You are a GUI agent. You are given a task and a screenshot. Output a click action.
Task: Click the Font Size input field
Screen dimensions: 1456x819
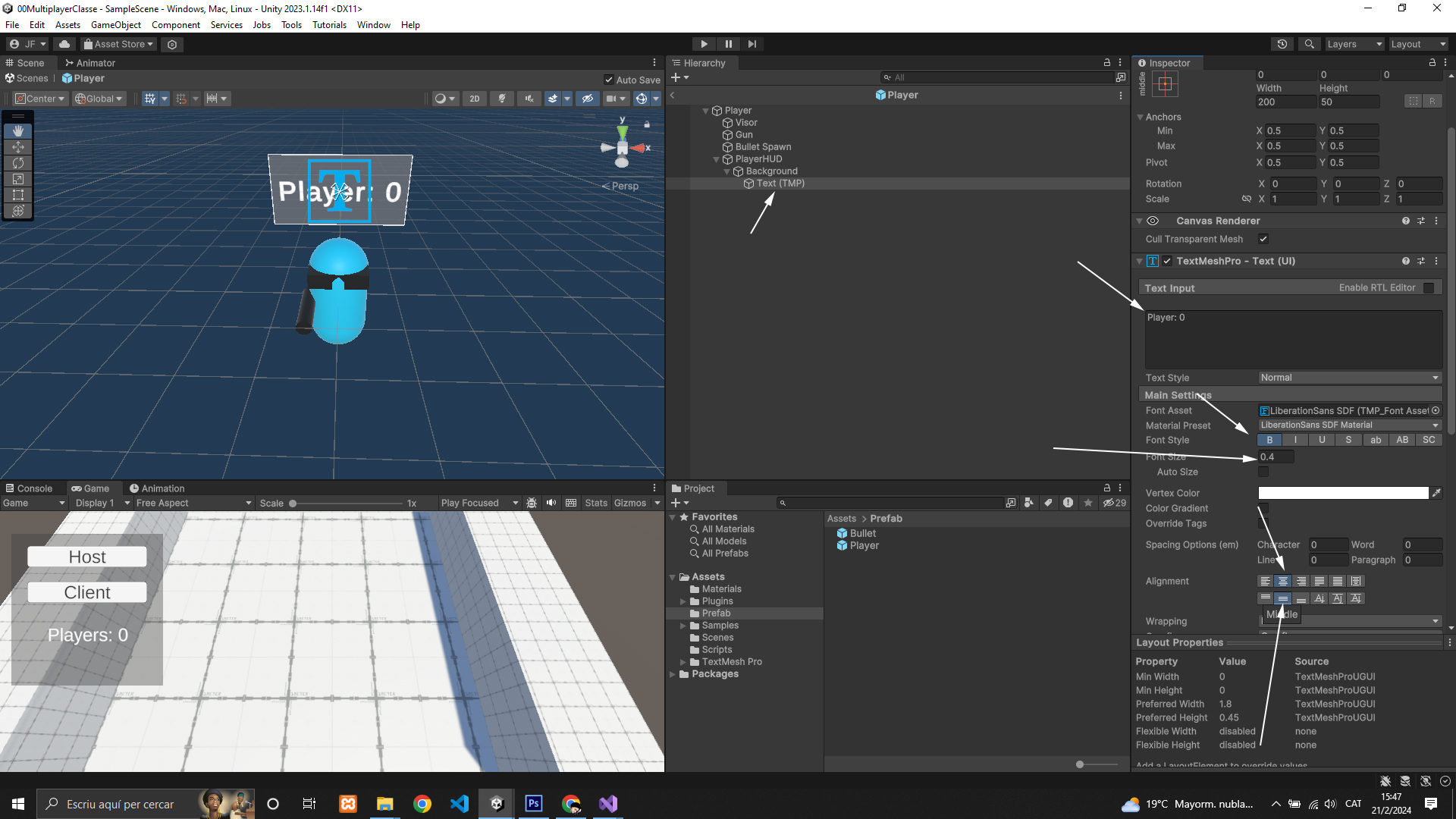(x=1276, y=457)
